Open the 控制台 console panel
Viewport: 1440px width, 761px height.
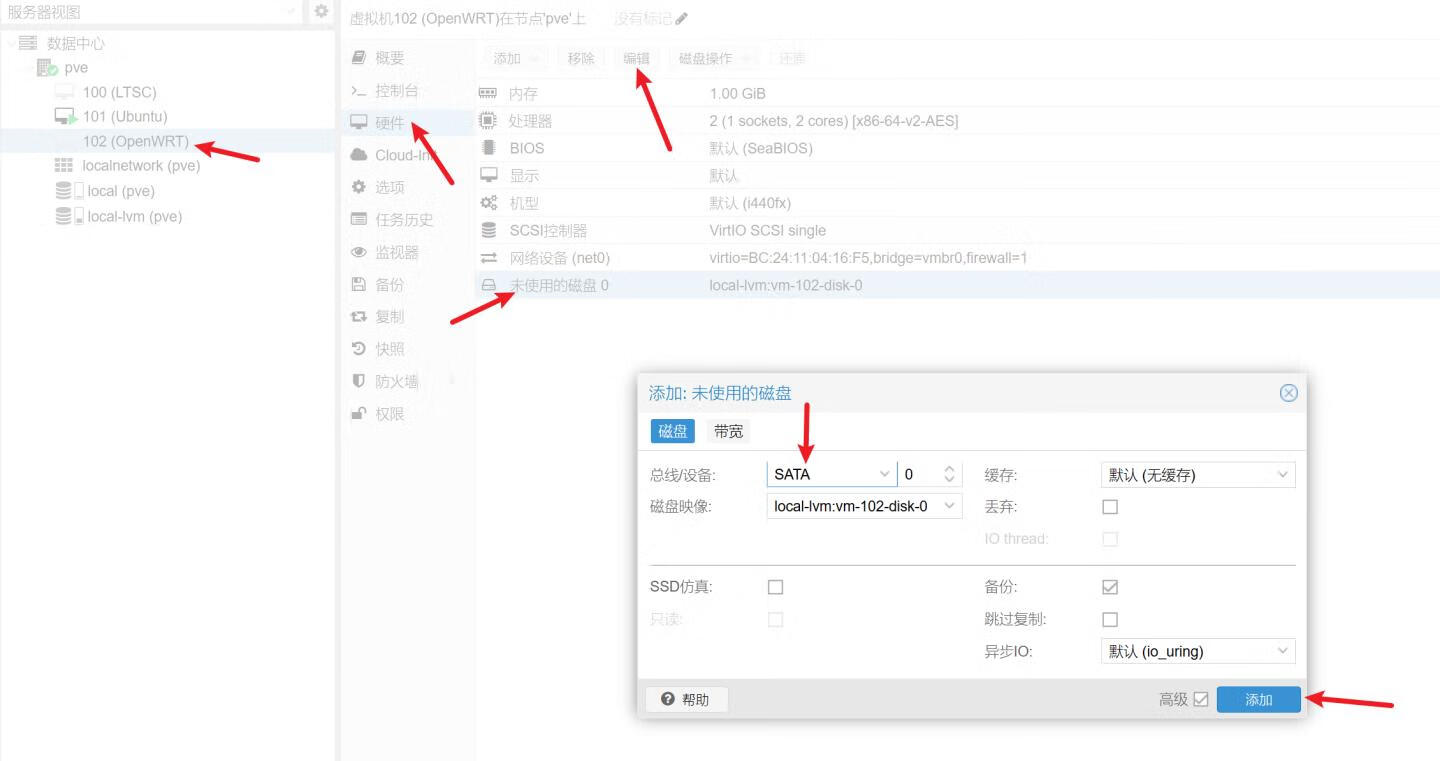[396, 91]
